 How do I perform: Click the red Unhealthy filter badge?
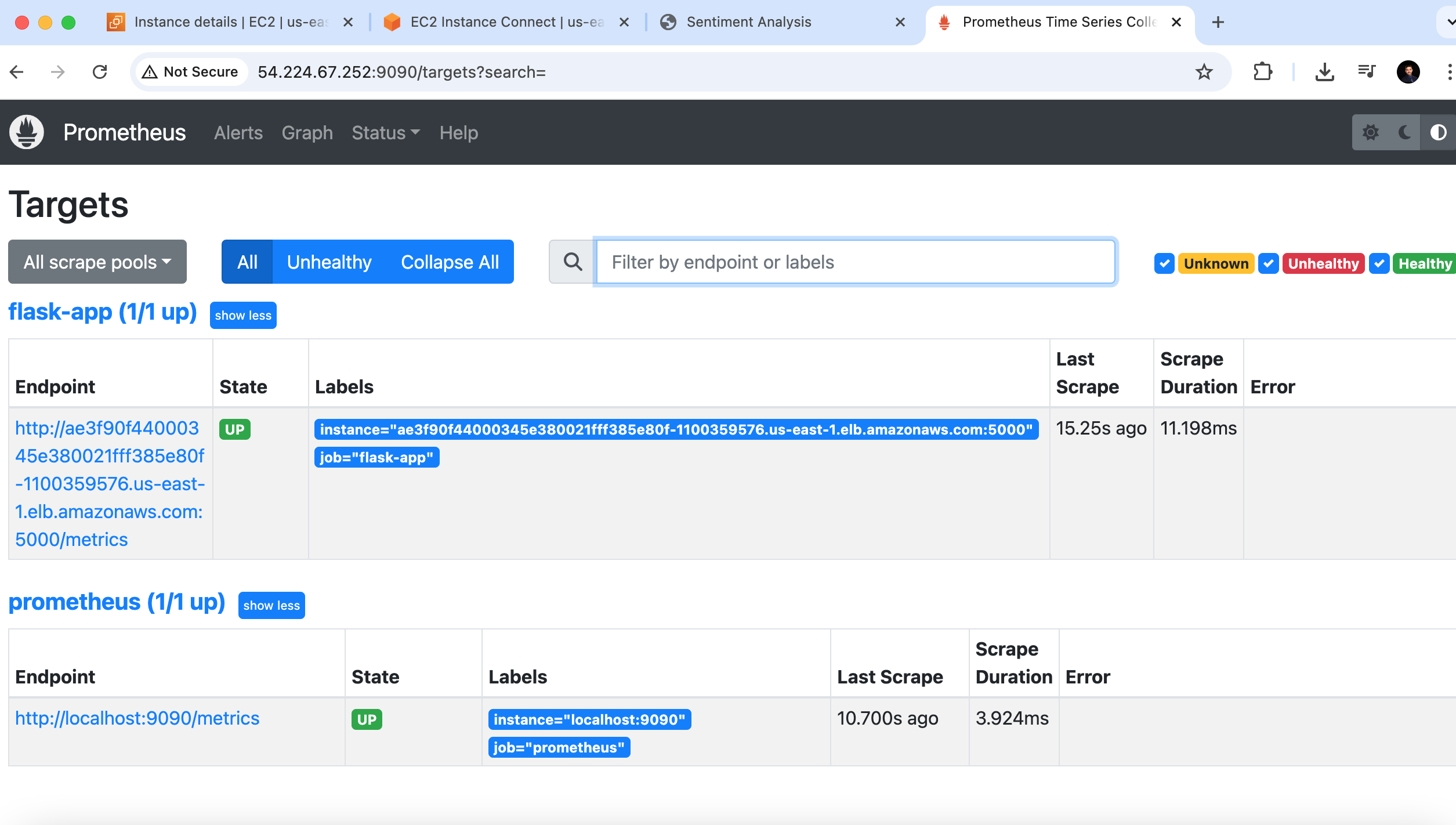tap(1323, 263)
